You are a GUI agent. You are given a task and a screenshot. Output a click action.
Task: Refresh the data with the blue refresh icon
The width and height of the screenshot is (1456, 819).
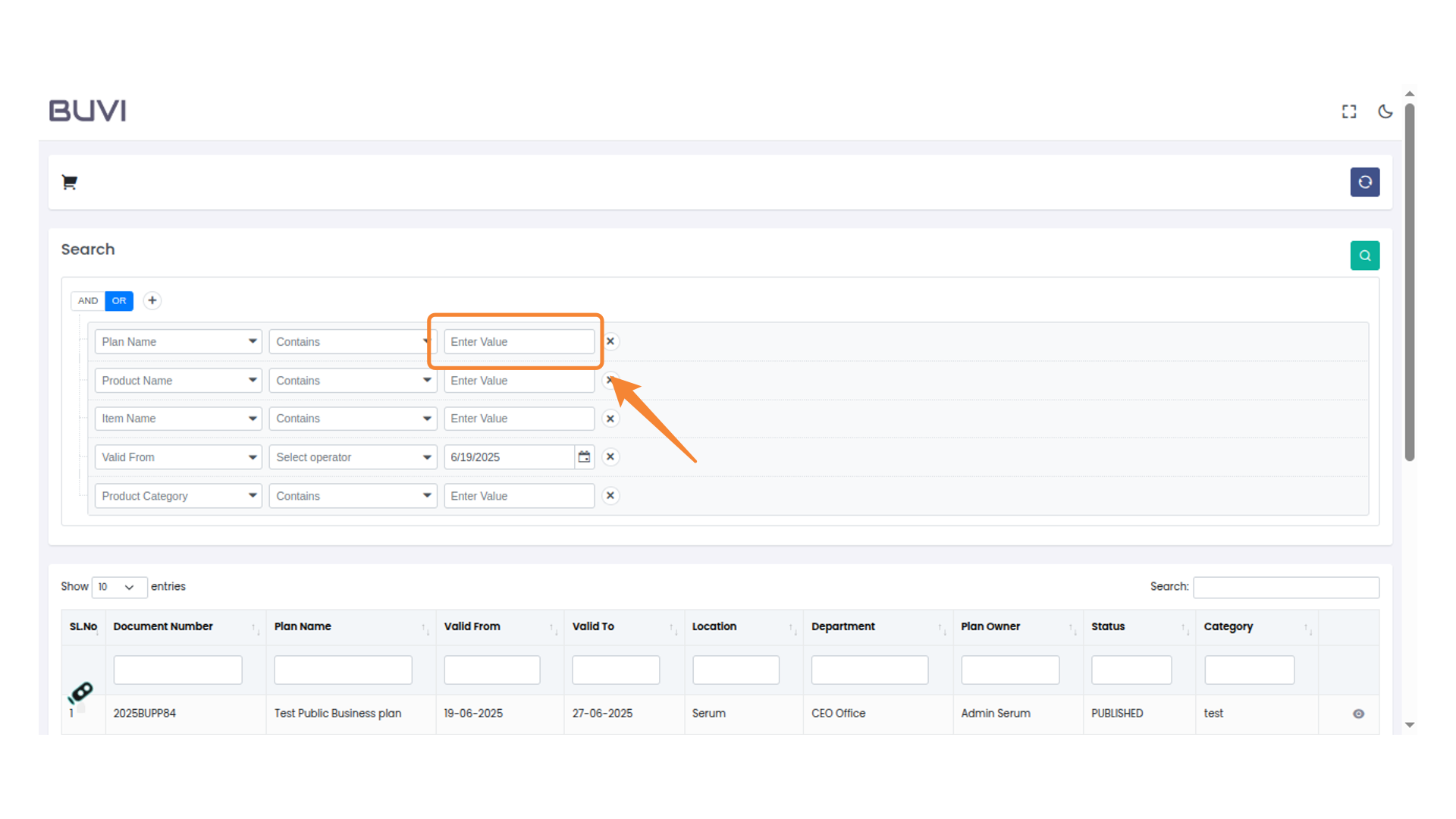pos(1365,182)
